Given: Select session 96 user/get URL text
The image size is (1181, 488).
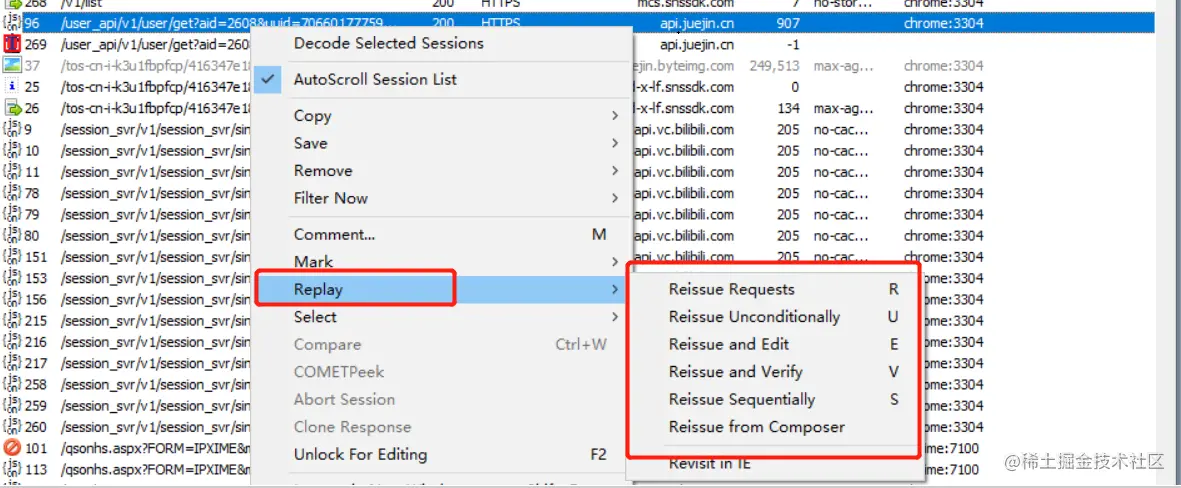Looking at the screenshot, I should click(x=227, y=23).
